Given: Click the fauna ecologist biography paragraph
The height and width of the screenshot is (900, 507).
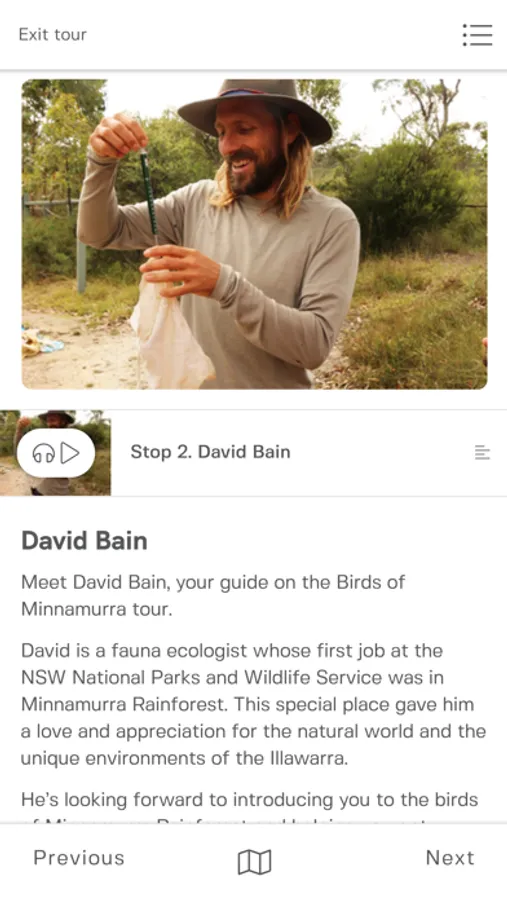Looking at the screenshot, I should 253,704.
